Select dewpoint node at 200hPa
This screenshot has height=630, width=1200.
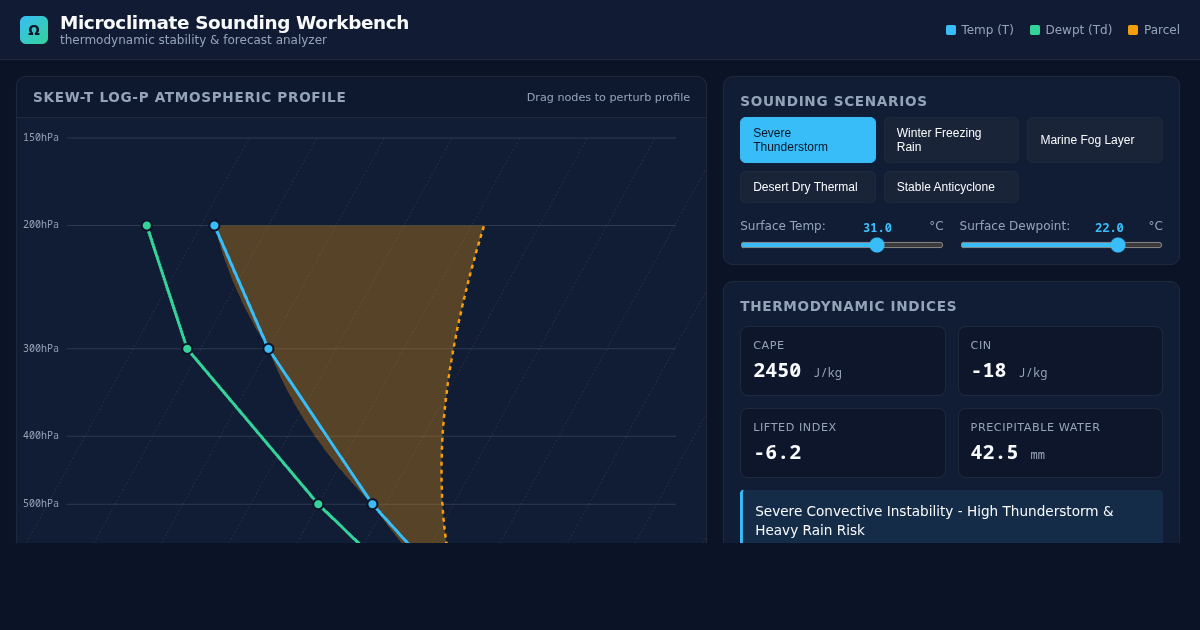[147, 226]
